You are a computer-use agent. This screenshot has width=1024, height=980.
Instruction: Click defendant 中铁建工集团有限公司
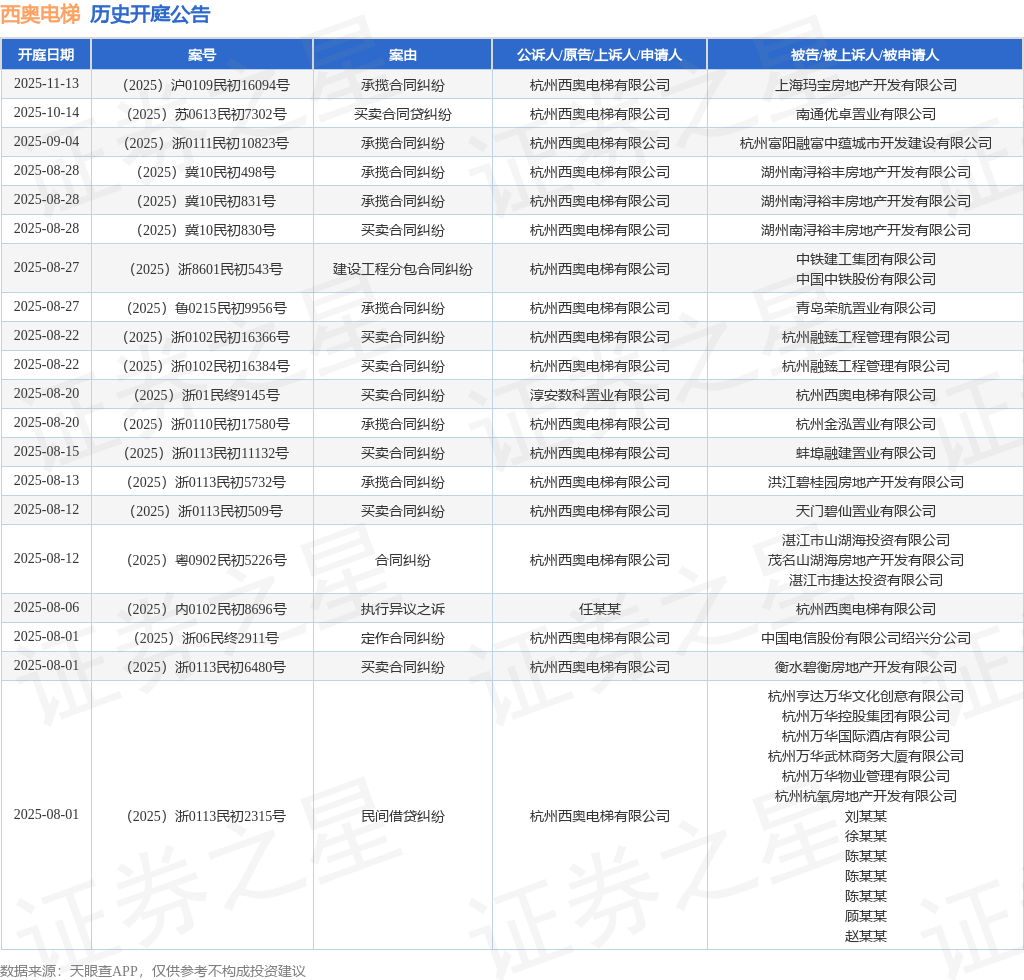click(865, 259)
